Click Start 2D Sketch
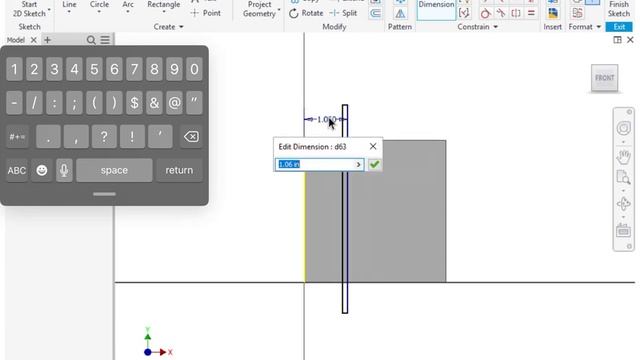 click(29, 9)
